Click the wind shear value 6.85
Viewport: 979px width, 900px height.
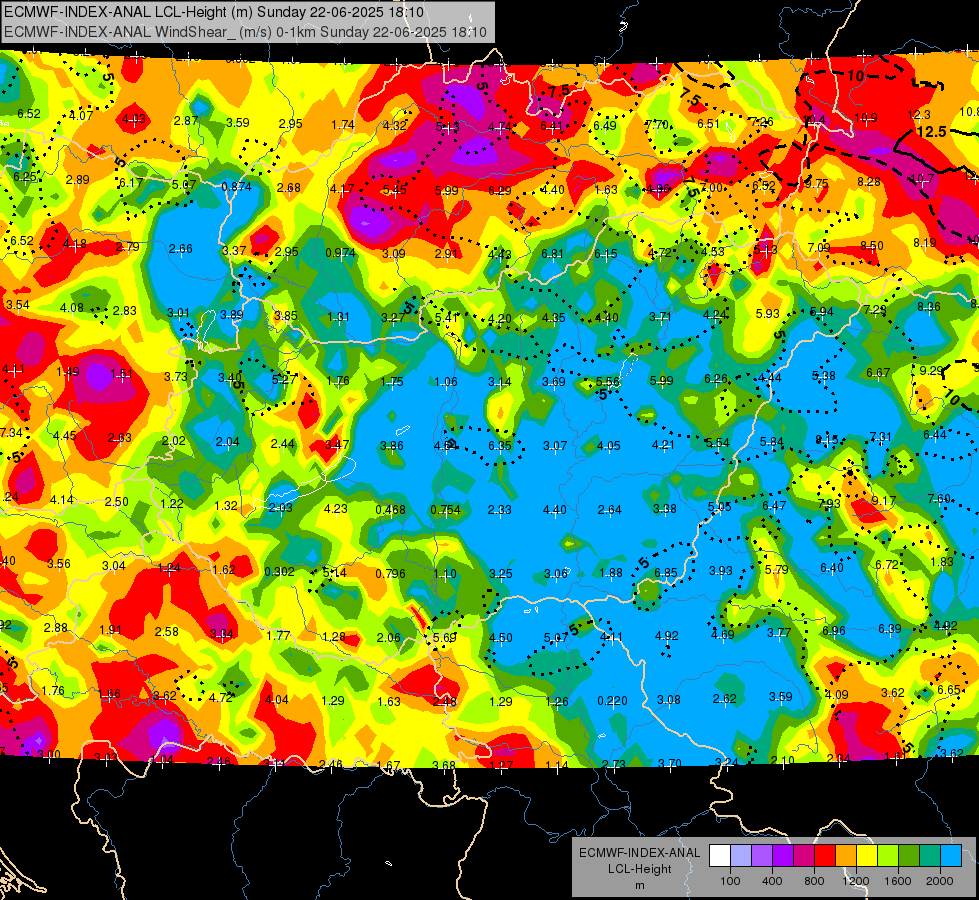666,572
